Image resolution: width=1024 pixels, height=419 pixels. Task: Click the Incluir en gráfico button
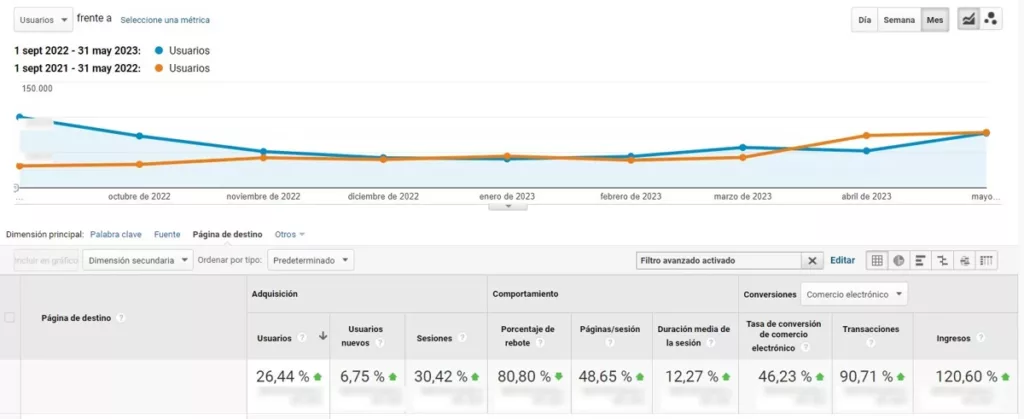click(46, 260)
